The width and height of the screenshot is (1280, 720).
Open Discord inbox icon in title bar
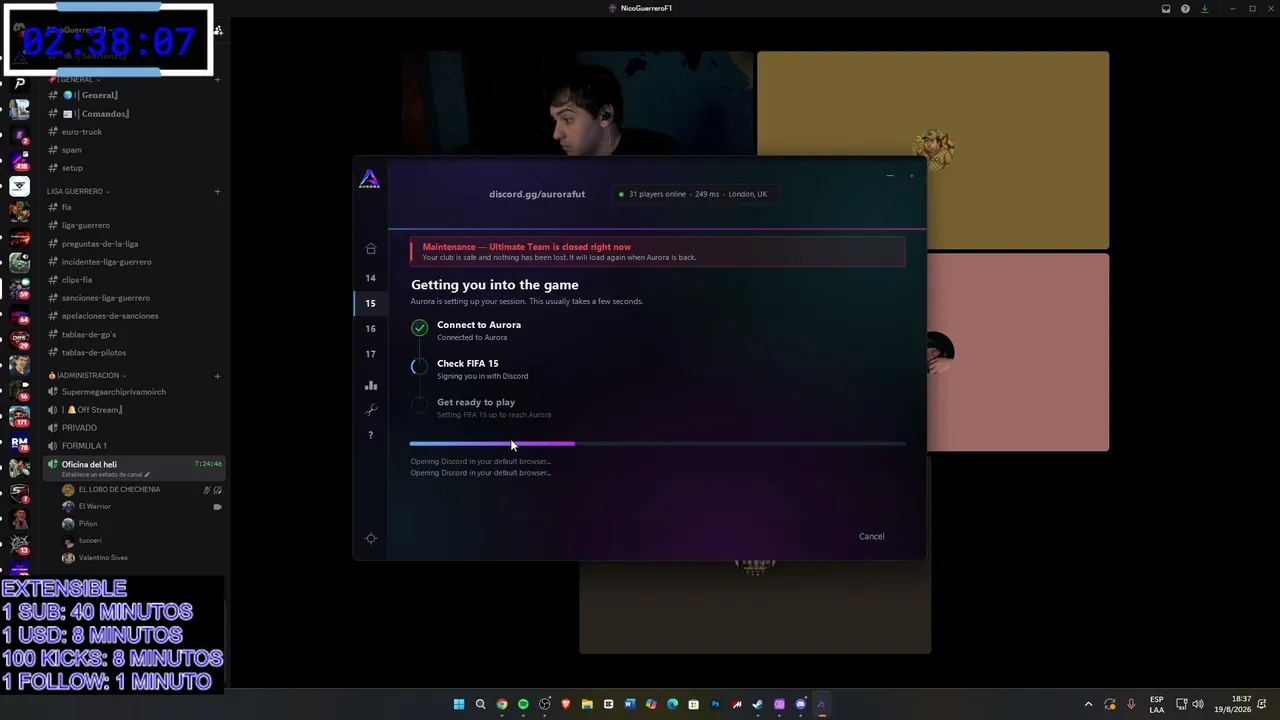coord(1166,8)
